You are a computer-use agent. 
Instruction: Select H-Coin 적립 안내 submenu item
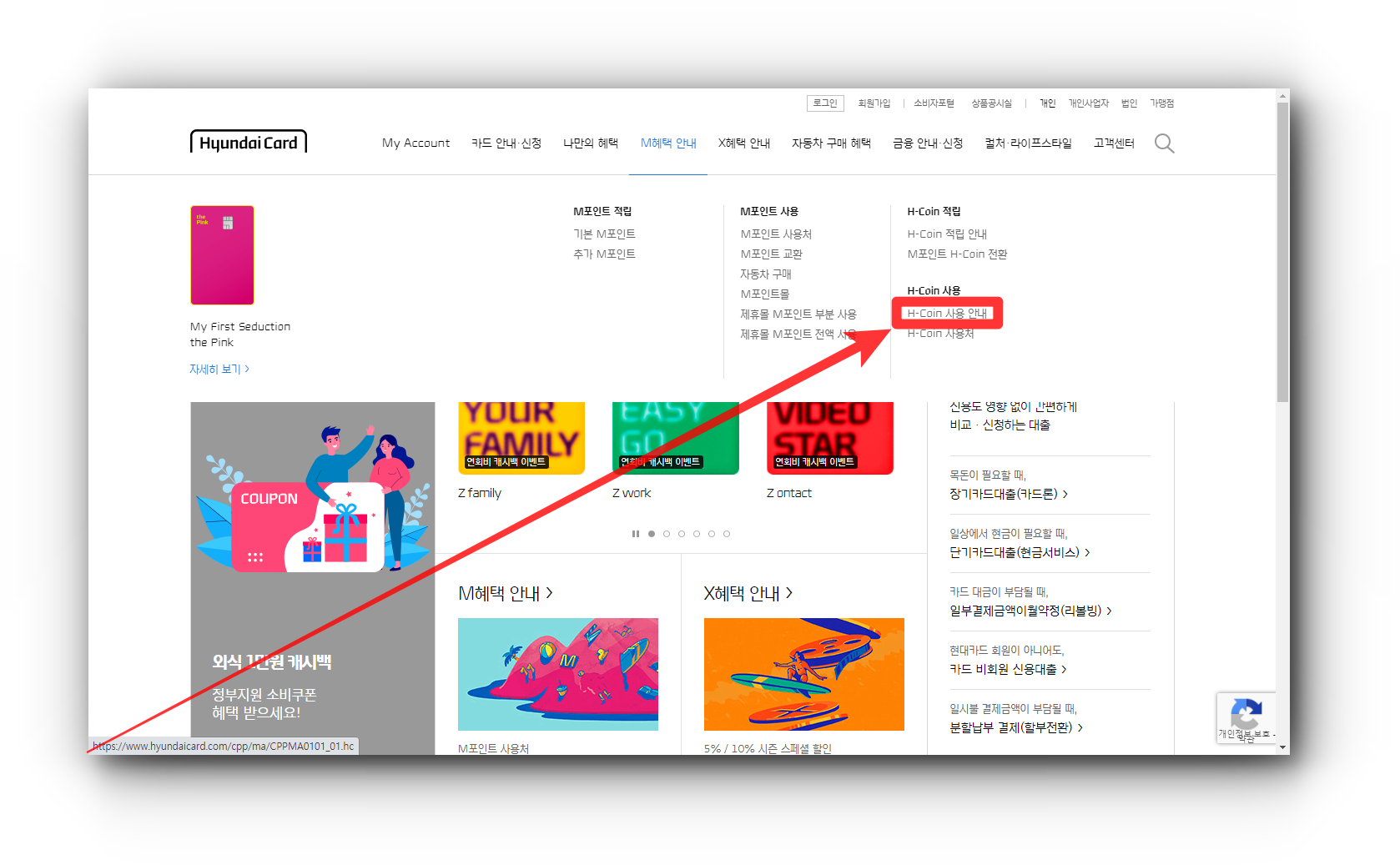947,234
